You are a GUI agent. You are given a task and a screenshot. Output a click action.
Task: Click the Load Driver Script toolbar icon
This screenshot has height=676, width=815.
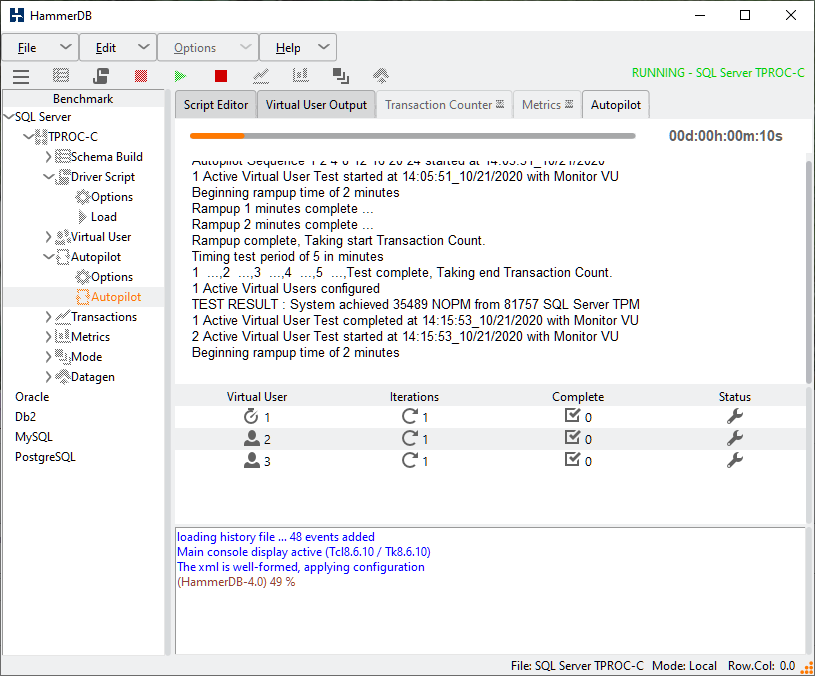tap(101, 76)
